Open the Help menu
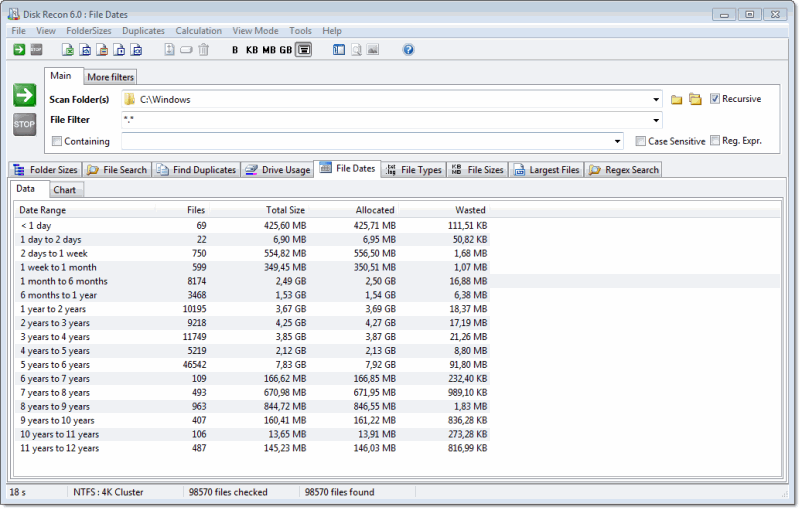 tap(332, 31)
